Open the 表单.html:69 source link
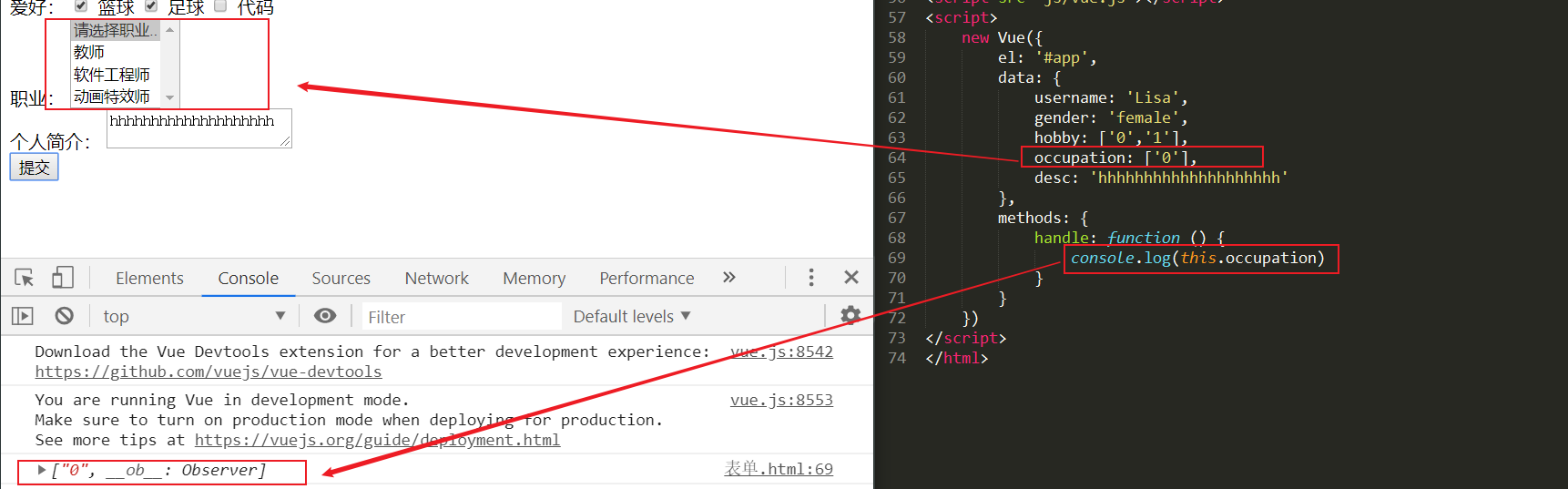Viewport: 1568px width, 489px height. click(779, 469)
